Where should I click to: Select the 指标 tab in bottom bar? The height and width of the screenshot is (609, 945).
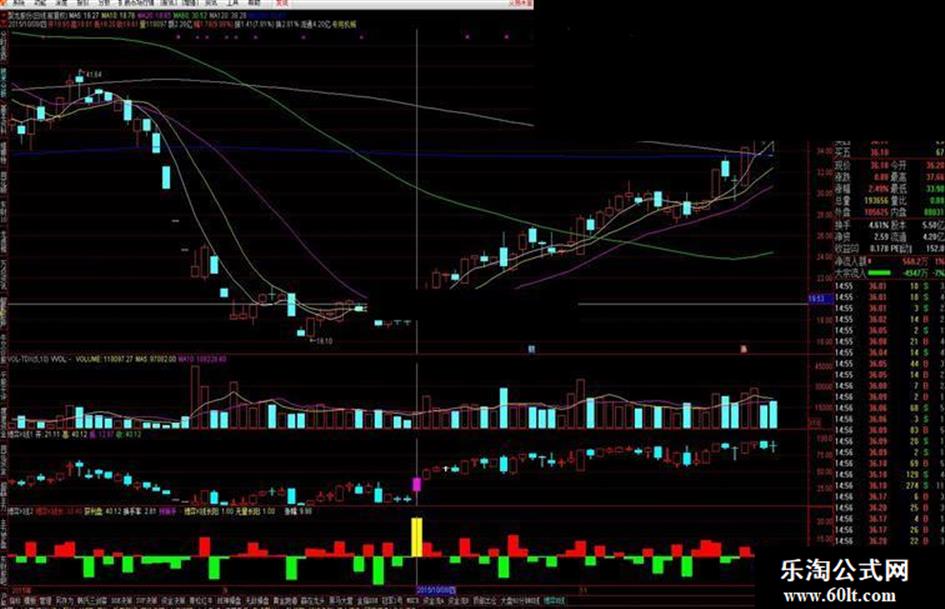click(13, 601)
